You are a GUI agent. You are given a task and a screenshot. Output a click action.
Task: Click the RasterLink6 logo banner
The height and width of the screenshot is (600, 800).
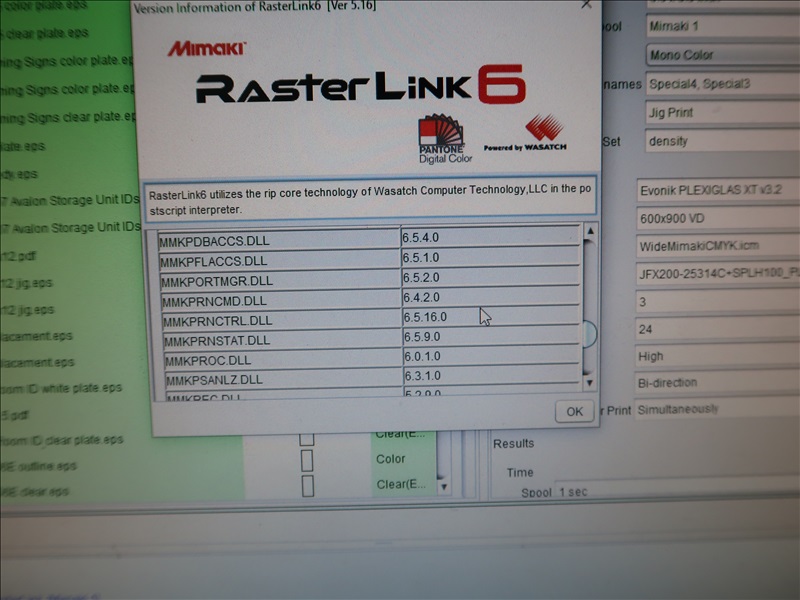360,88
